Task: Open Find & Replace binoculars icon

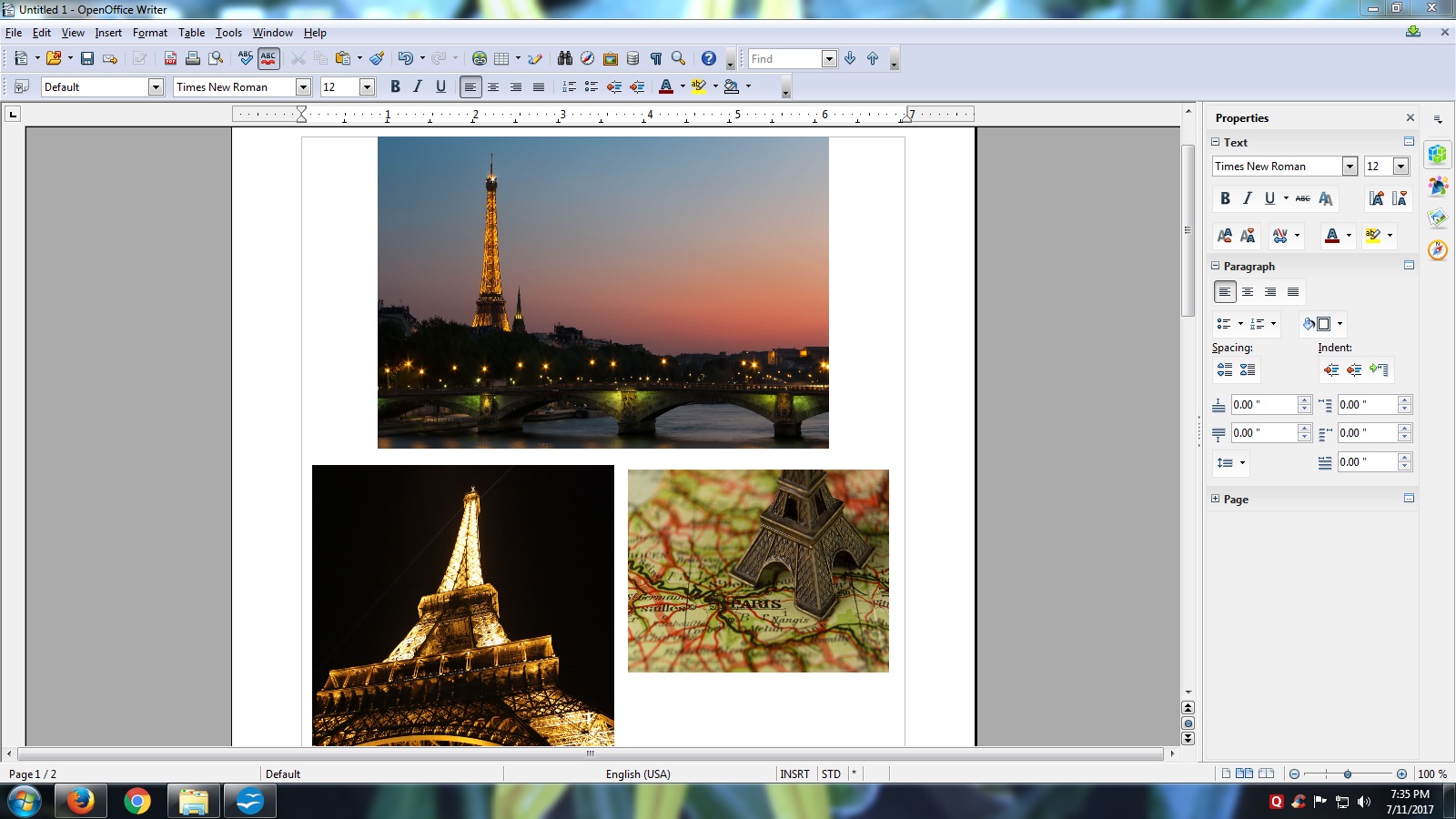Action: tap(565, 58)
